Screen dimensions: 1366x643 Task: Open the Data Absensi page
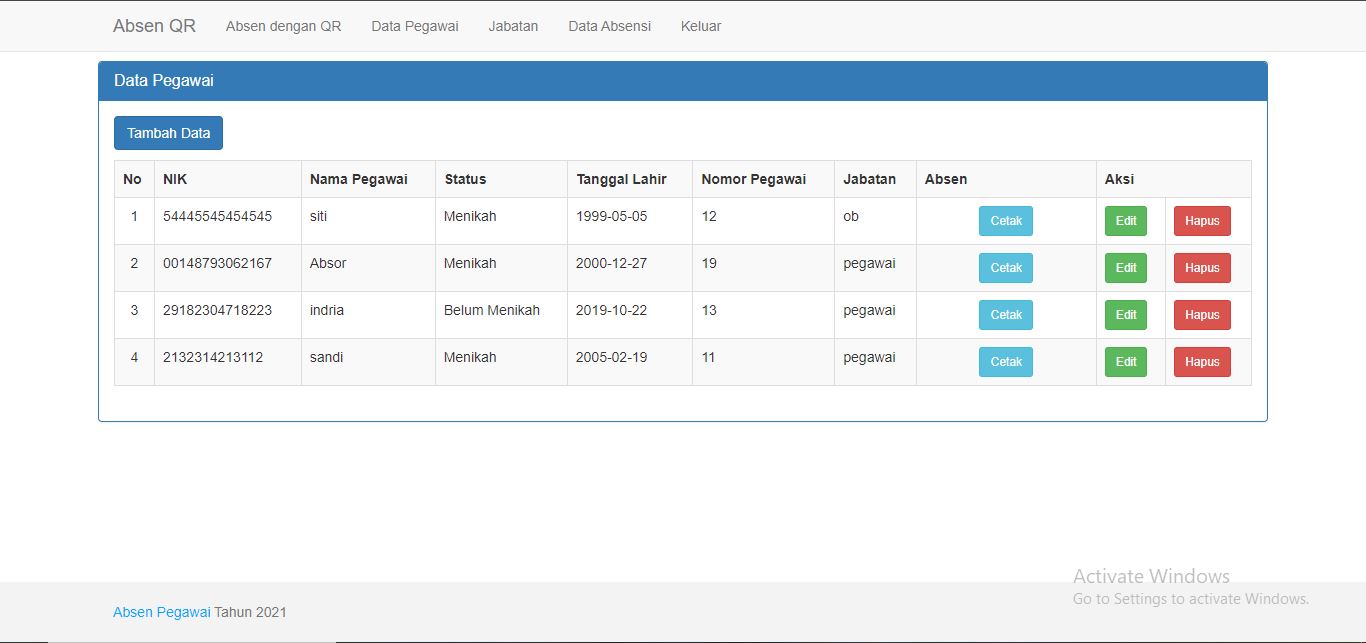click(609, 26)
